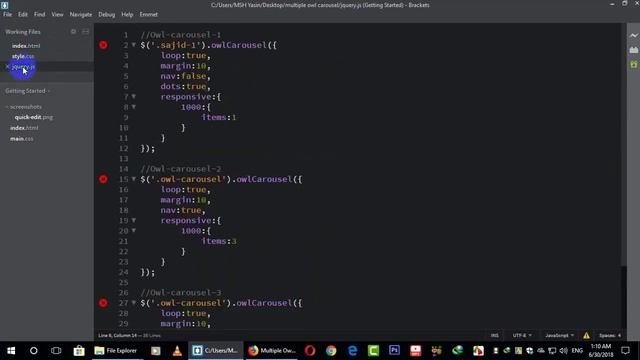
Task: Launch Photoshop from taskbar
Action: coord(394,351)
